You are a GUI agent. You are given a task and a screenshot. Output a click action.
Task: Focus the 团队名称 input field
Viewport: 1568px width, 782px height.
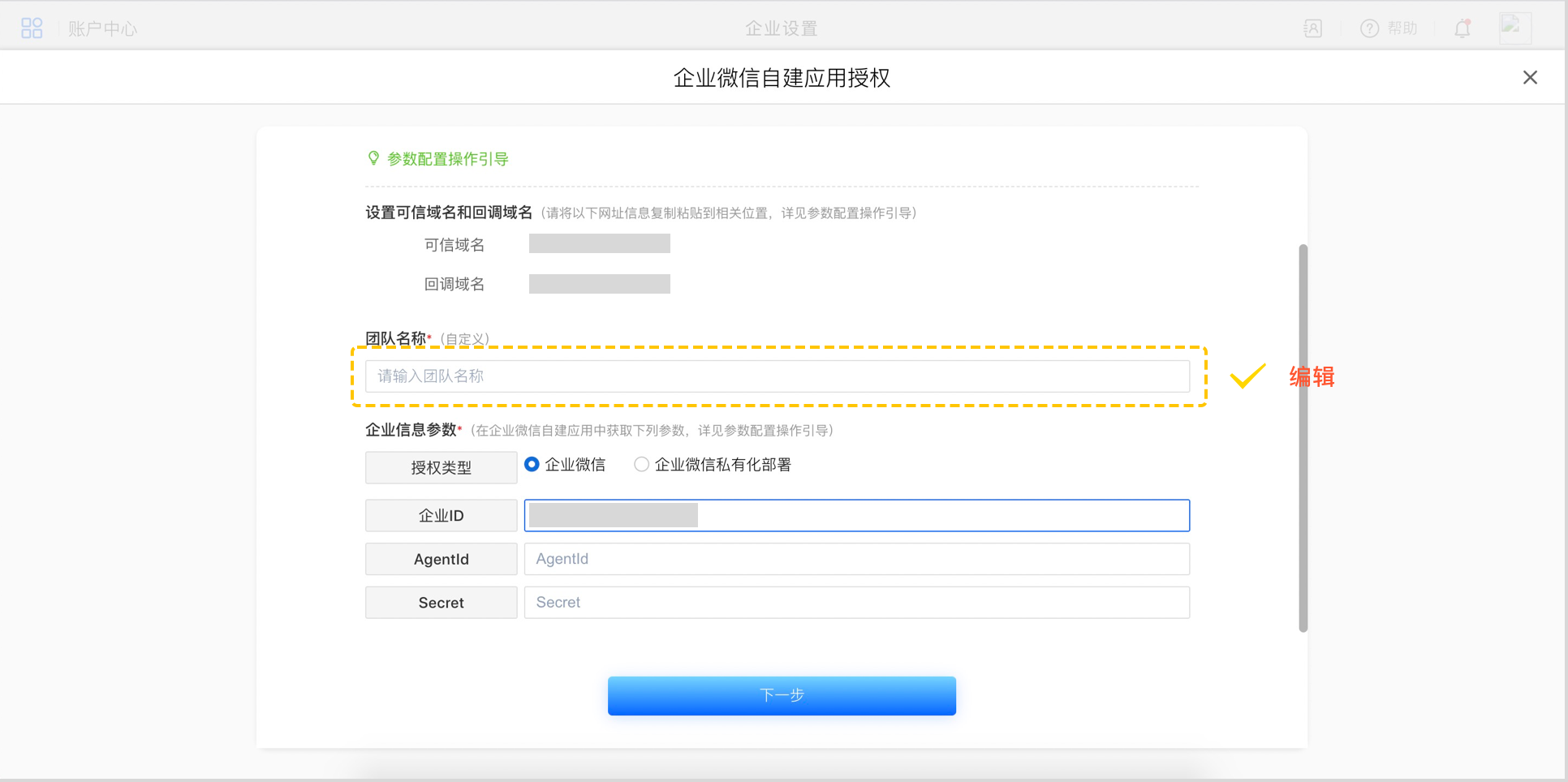point(777,376)
